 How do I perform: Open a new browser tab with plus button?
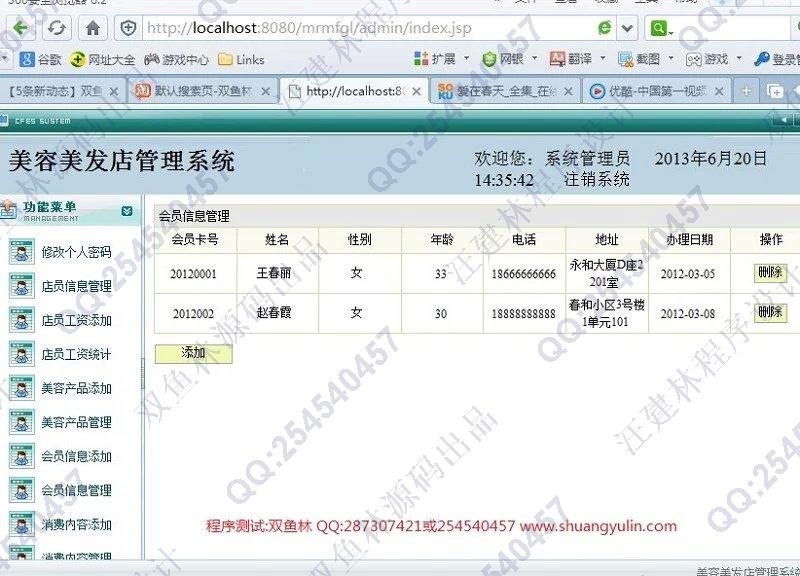click(x=746, y=91)
